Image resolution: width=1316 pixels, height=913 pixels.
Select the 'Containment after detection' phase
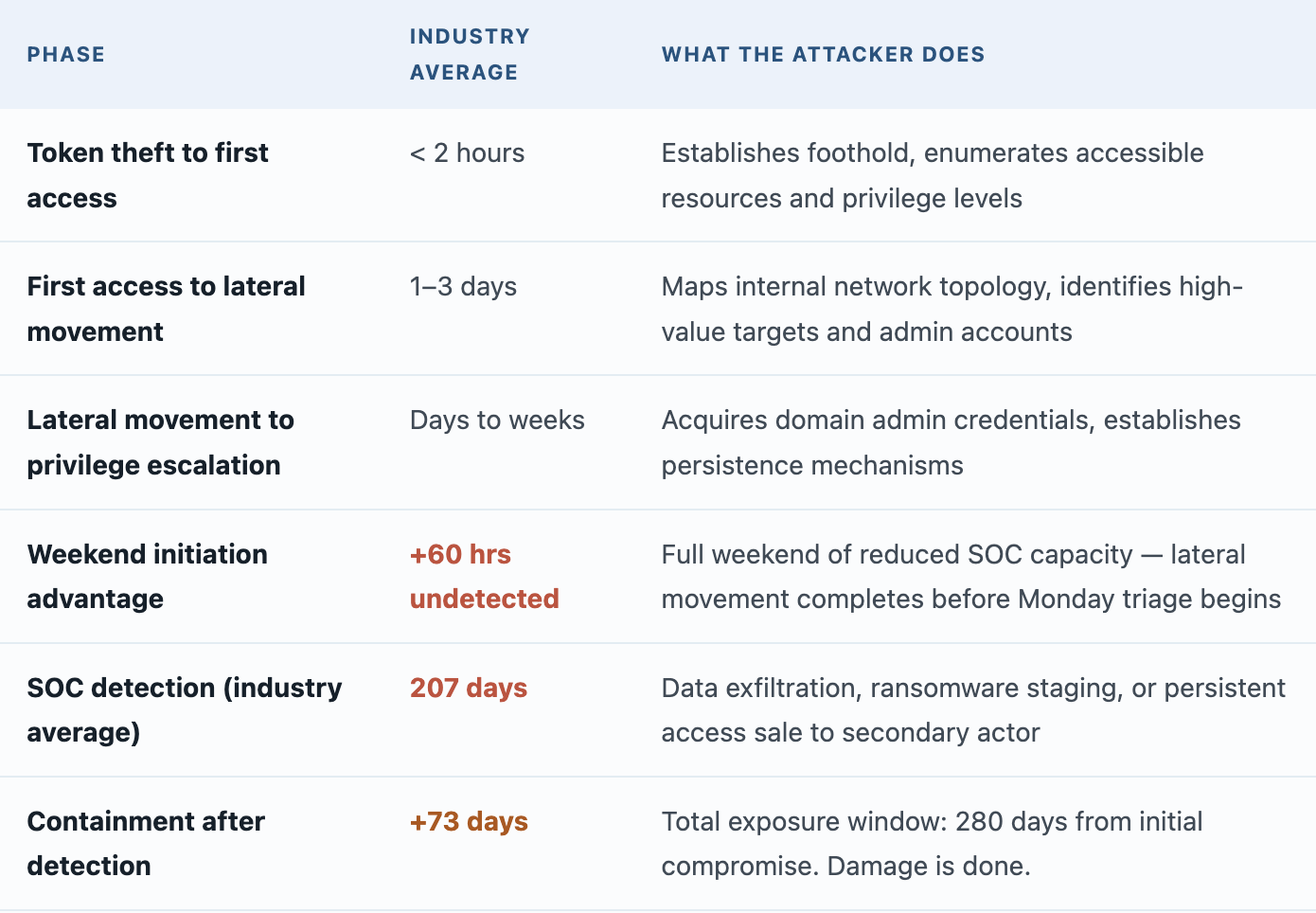[146, 843]
